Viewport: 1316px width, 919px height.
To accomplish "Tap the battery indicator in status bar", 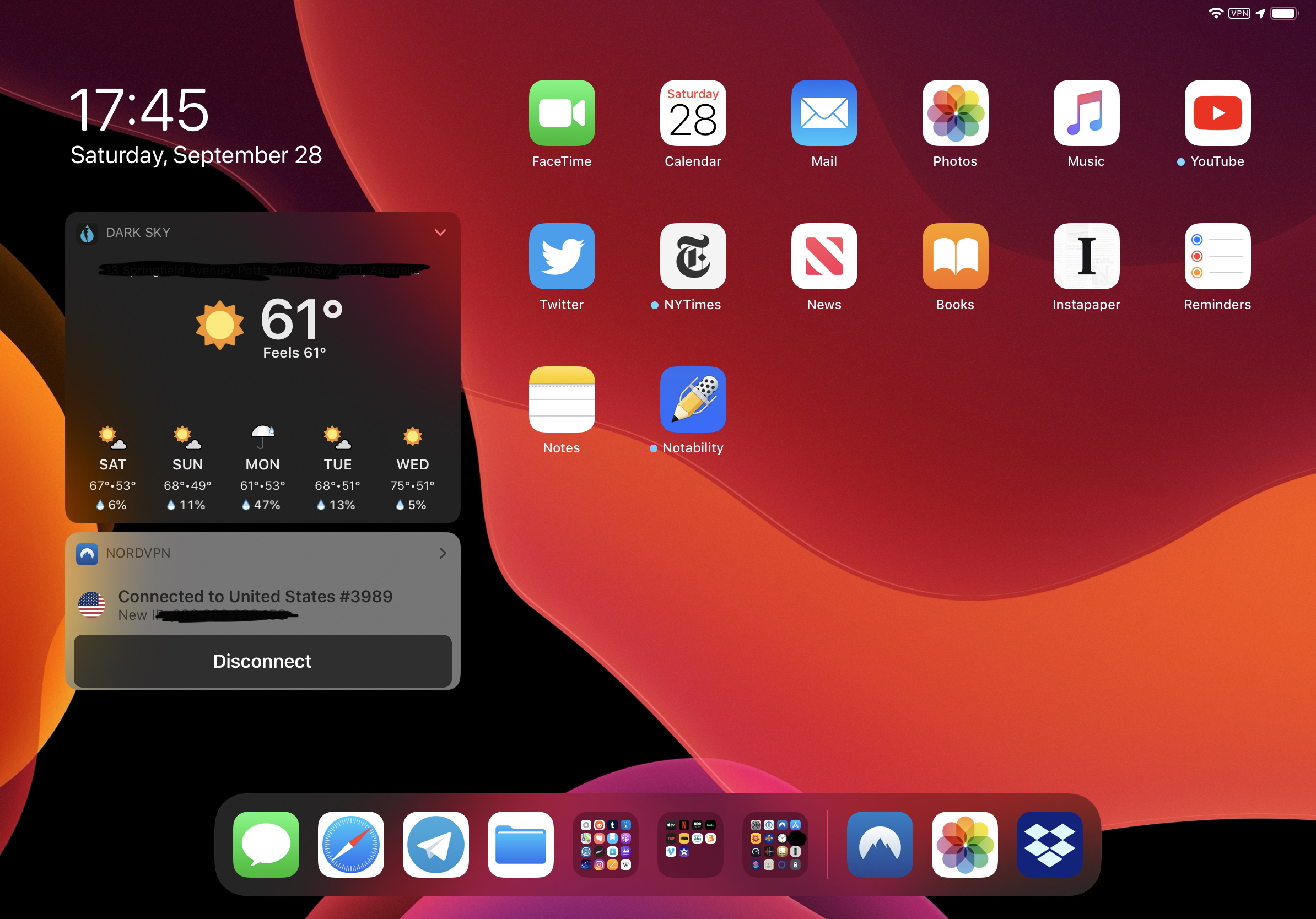I will click(1285, 13).
